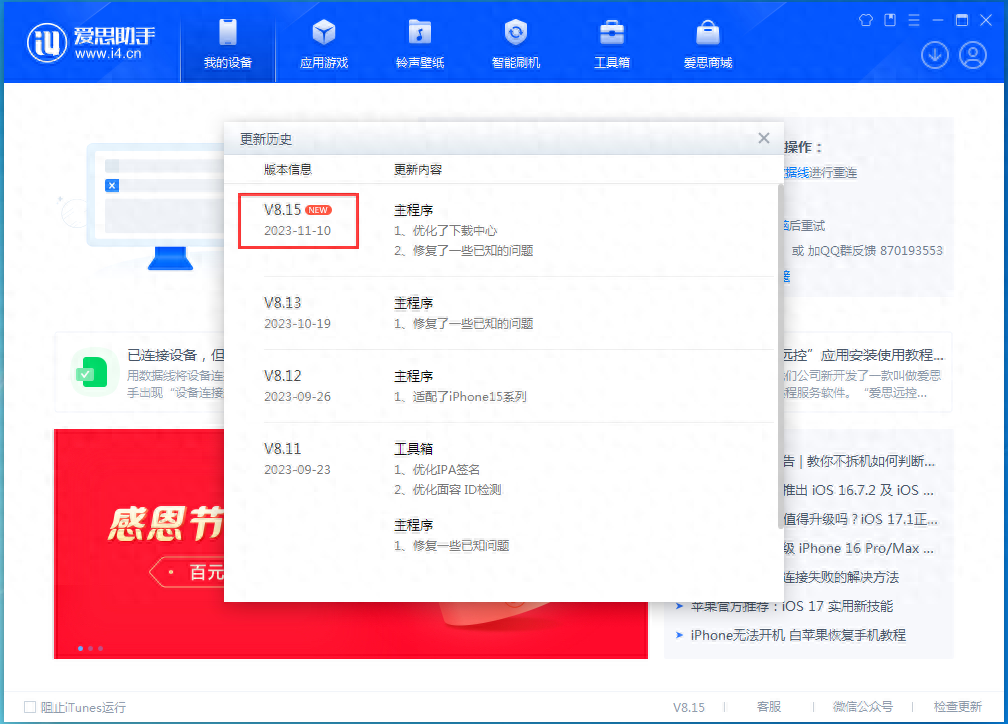Image resolution: width=1008 pixels, height=724 pixels.
Task: Open the download manager circle icon
Action: tap(934, 55)
